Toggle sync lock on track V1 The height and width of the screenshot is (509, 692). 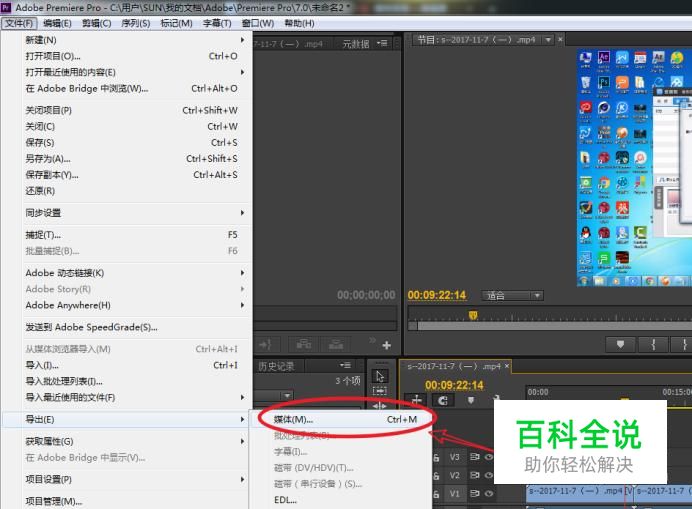[x=474, y=493]
